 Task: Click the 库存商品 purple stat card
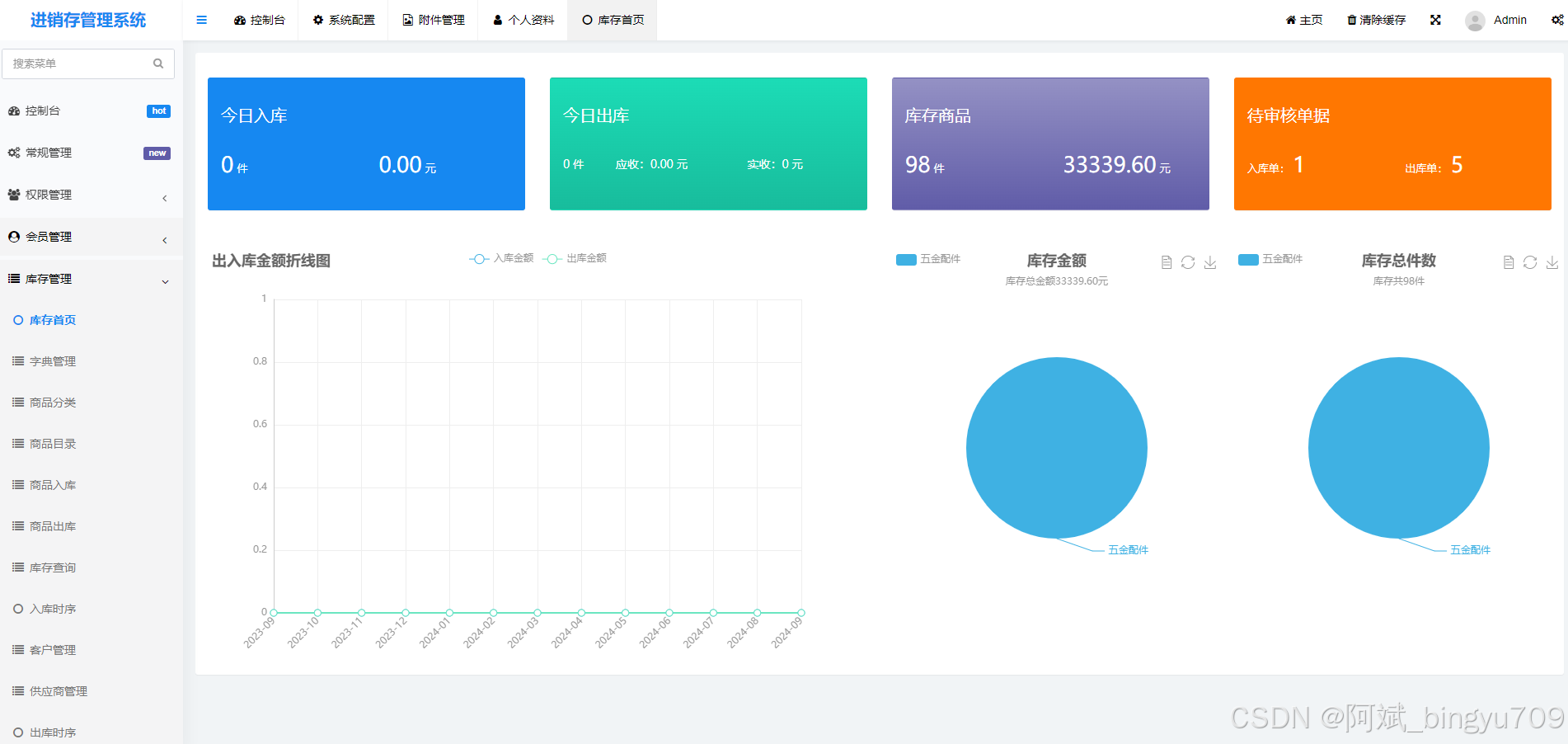(1050, 144)
